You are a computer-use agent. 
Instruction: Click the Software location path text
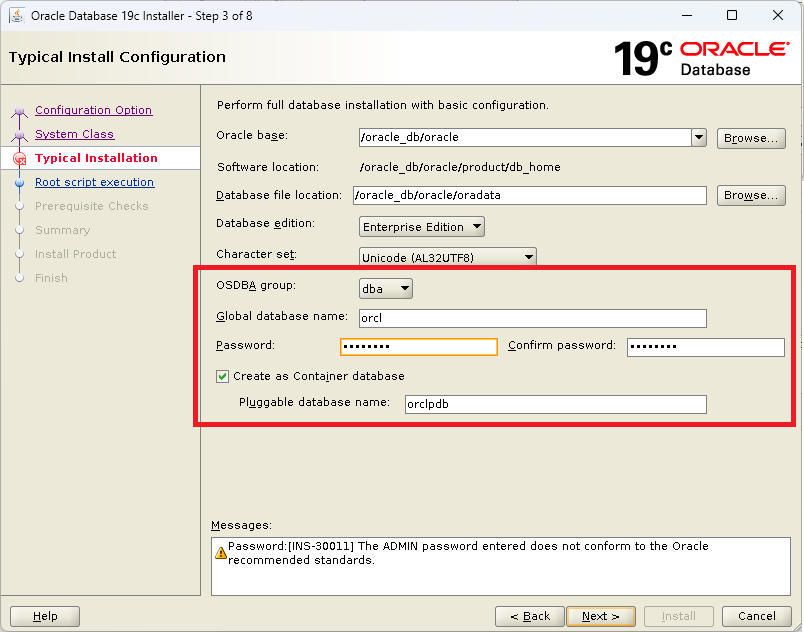[460, 167]
